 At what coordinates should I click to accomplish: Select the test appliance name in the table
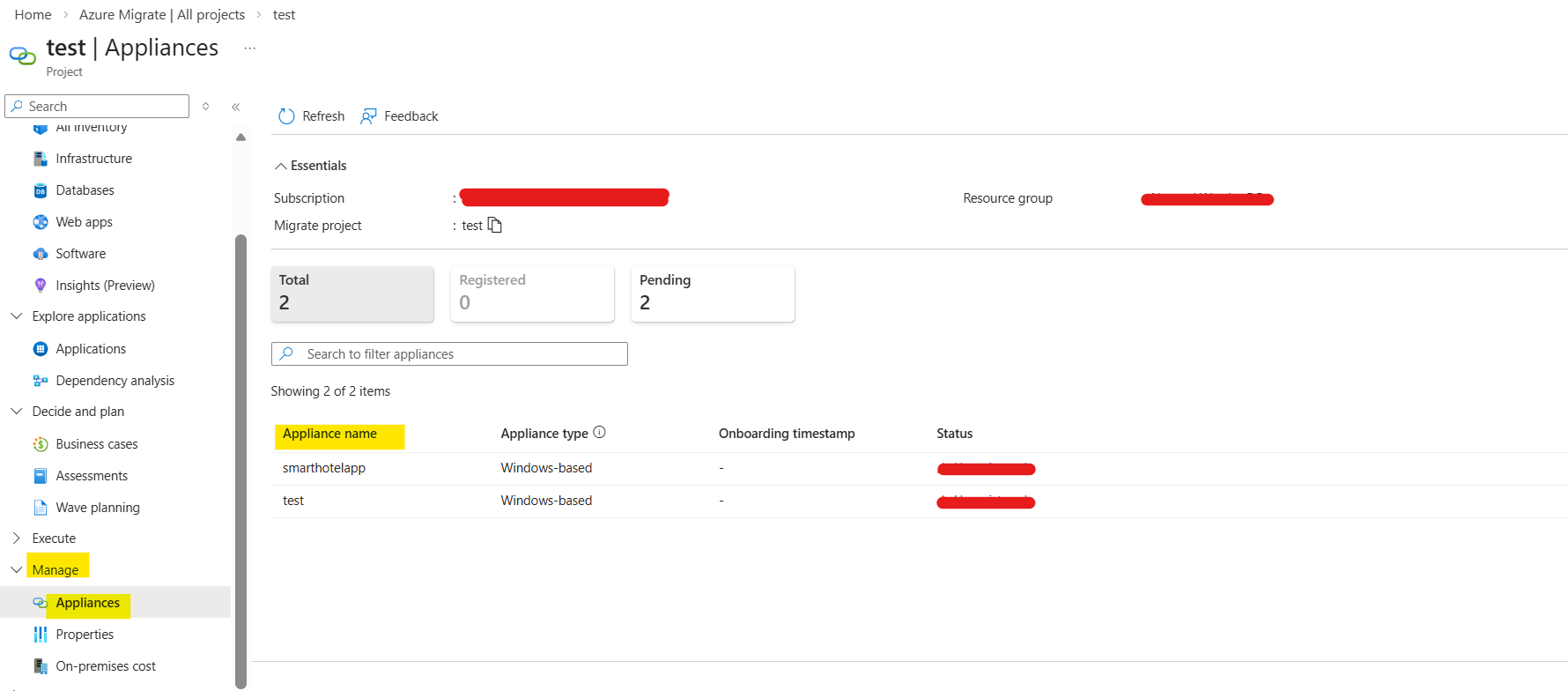pyautogui.click(x=293, y=501)
